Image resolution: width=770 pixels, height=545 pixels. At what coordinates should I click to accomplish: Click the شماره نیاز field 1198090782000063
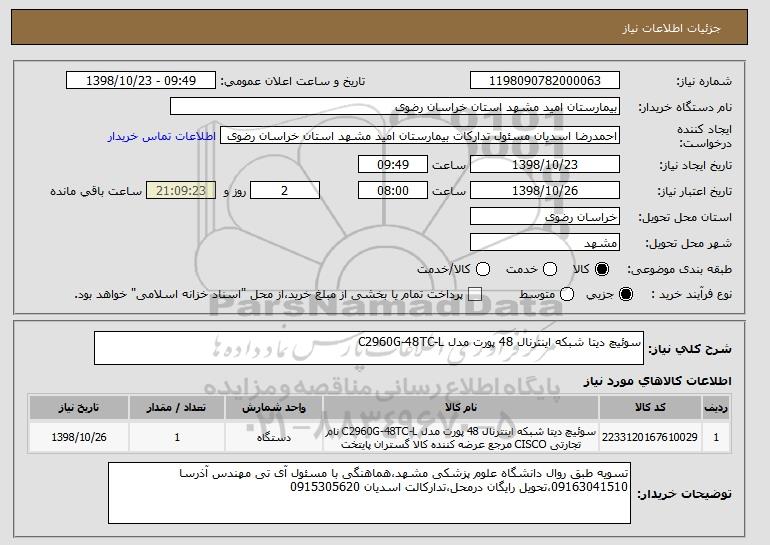pos(545,81)
